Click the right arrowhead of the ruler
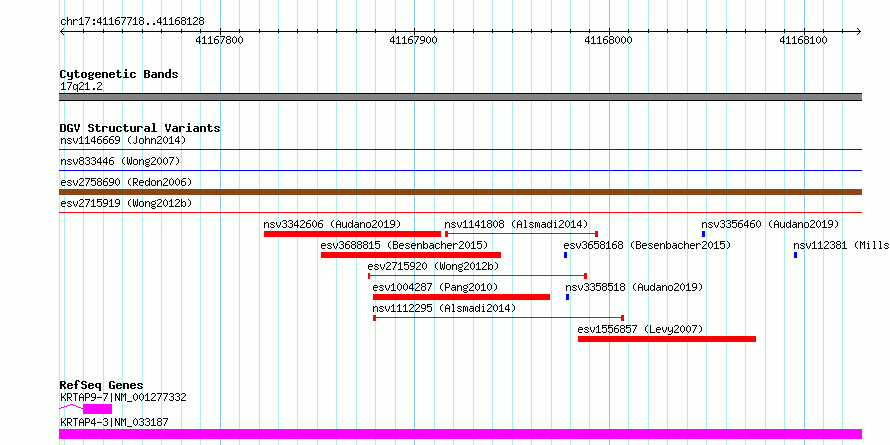 click(859, 31)
